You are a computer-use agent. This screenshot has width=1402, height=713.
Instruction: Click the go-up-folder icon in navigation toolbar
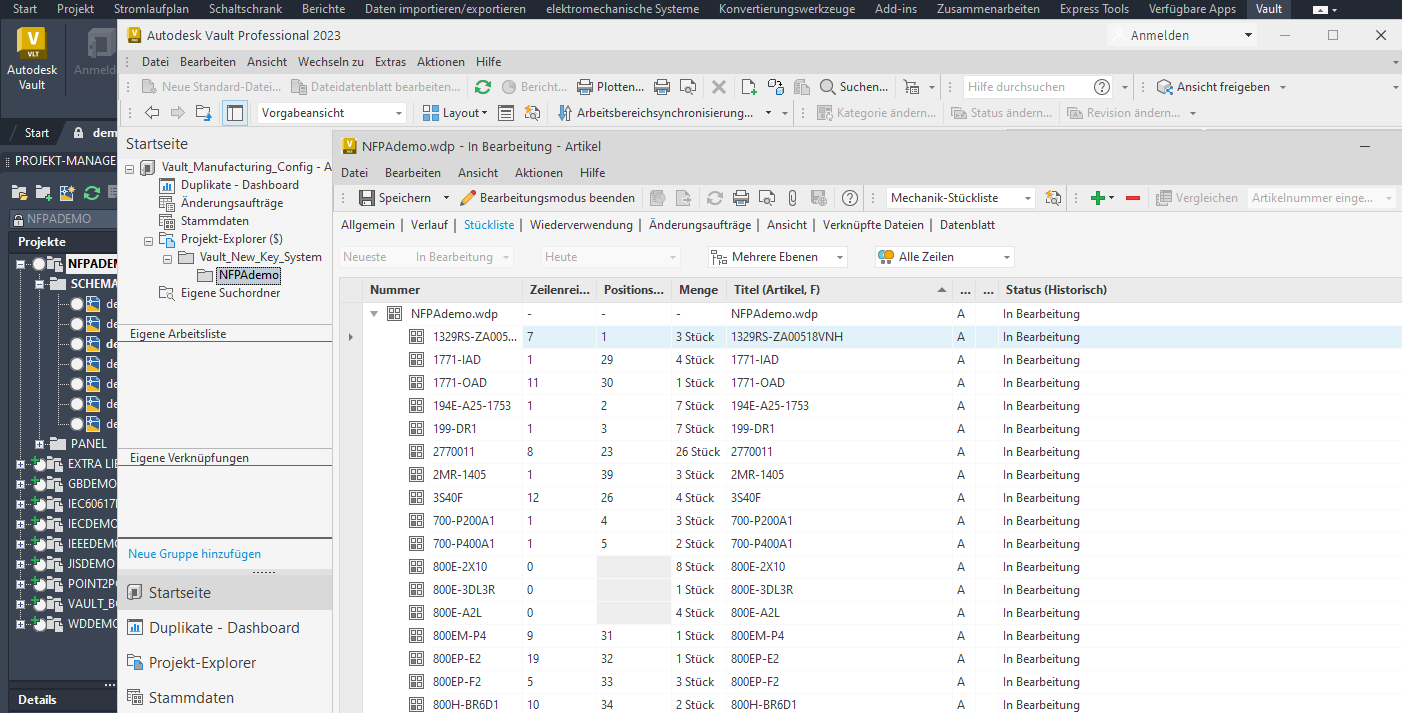pyautogui.click(x=203, y=113)
